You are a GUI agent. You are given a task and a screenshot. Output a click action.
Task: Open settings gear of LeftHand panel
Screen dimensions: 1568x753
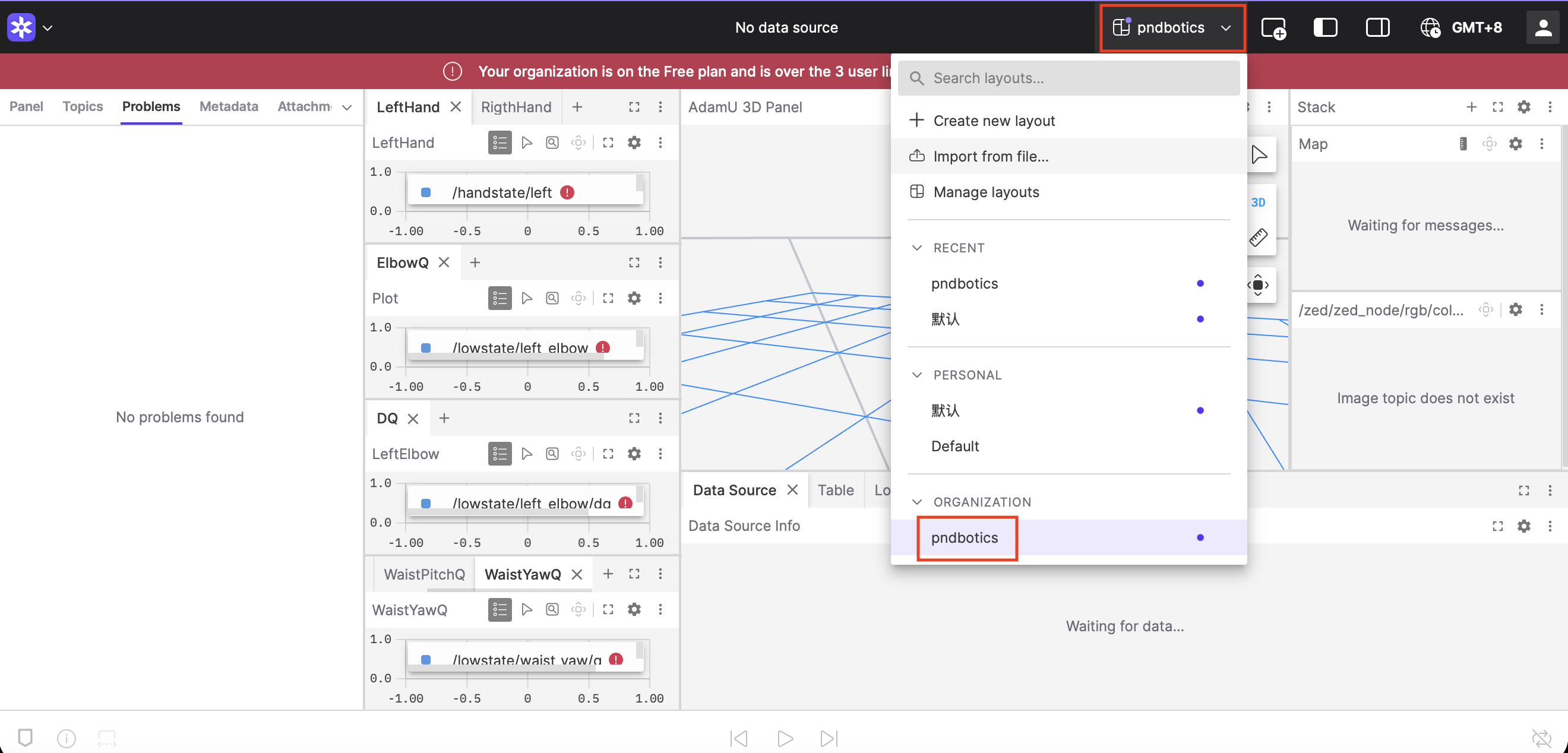[634, 143]
